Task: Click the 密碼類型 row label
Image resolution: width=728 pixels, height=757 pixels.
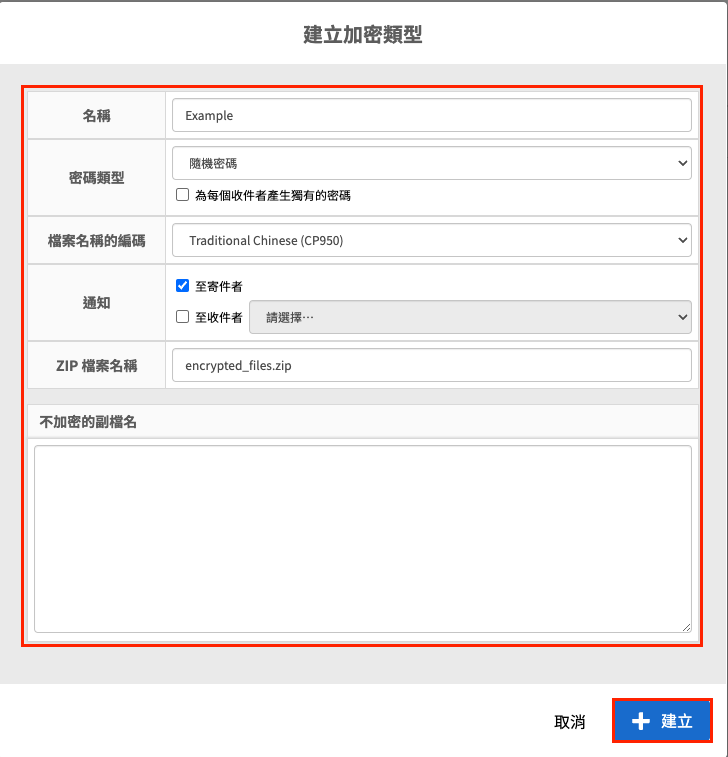Action: click(97, 177)
